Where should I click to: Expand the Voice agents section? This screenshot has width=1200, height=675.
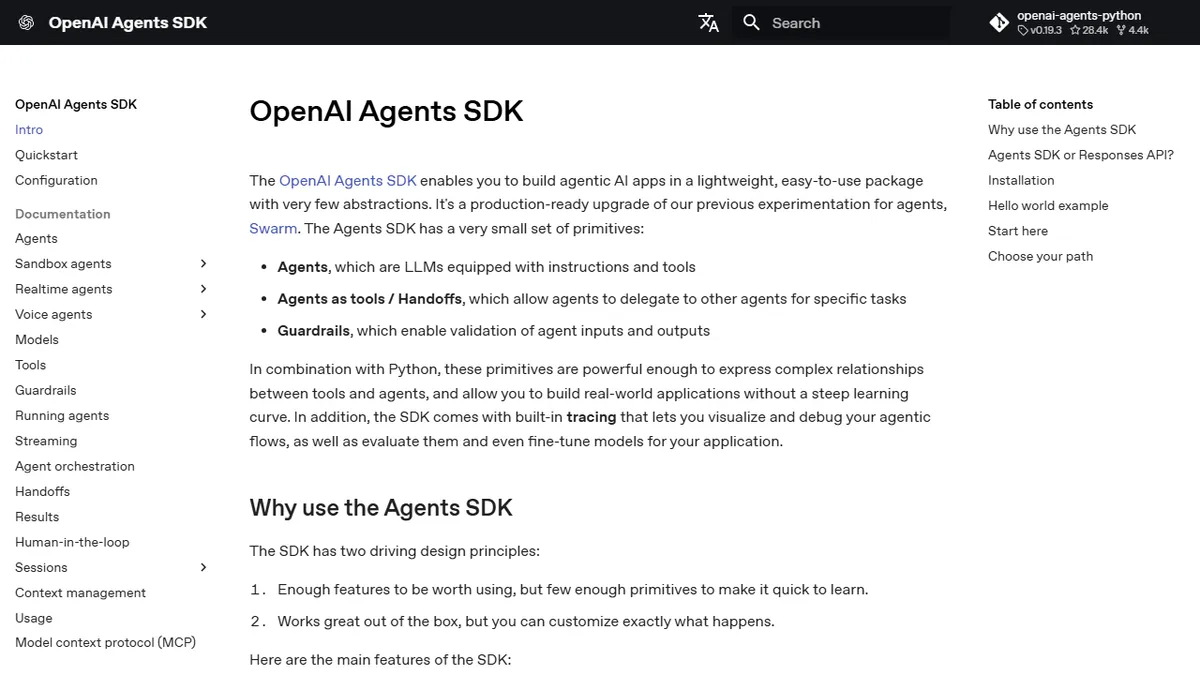[x=203, y=314]
